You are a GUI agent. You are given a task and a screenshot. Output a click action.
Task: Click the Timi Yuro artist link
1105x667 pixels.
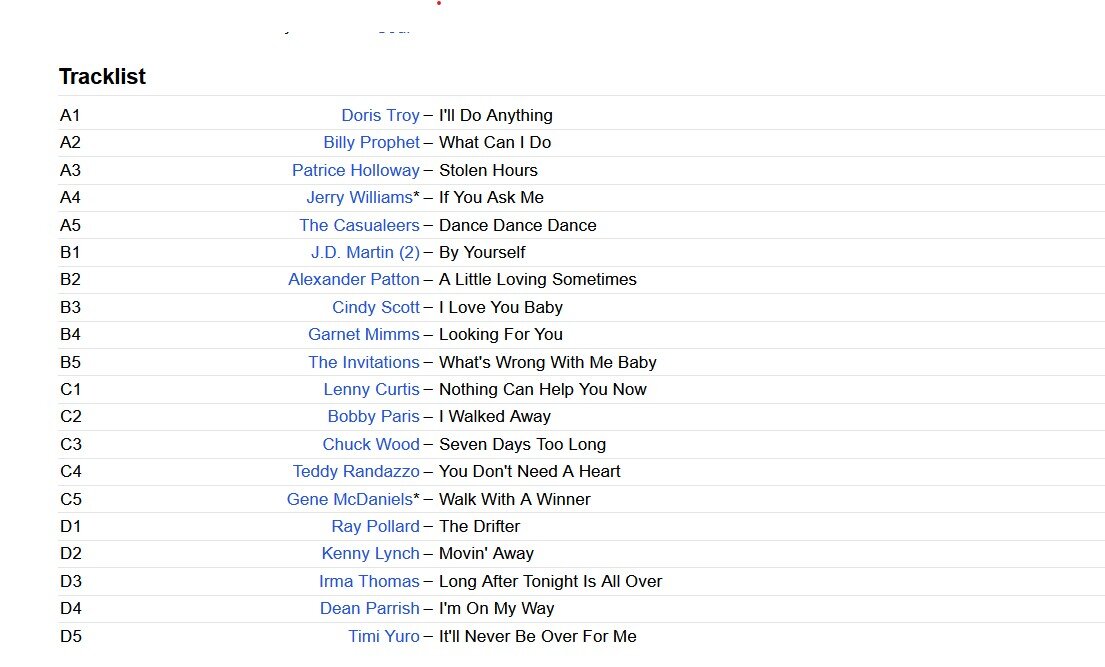(x=384, y=636)
